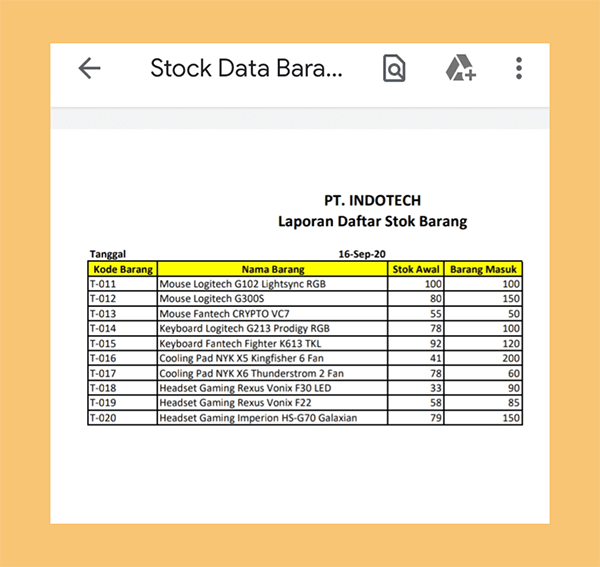
Task: Select Stok Awal value 41 for T-016
Action: [416, 358]
